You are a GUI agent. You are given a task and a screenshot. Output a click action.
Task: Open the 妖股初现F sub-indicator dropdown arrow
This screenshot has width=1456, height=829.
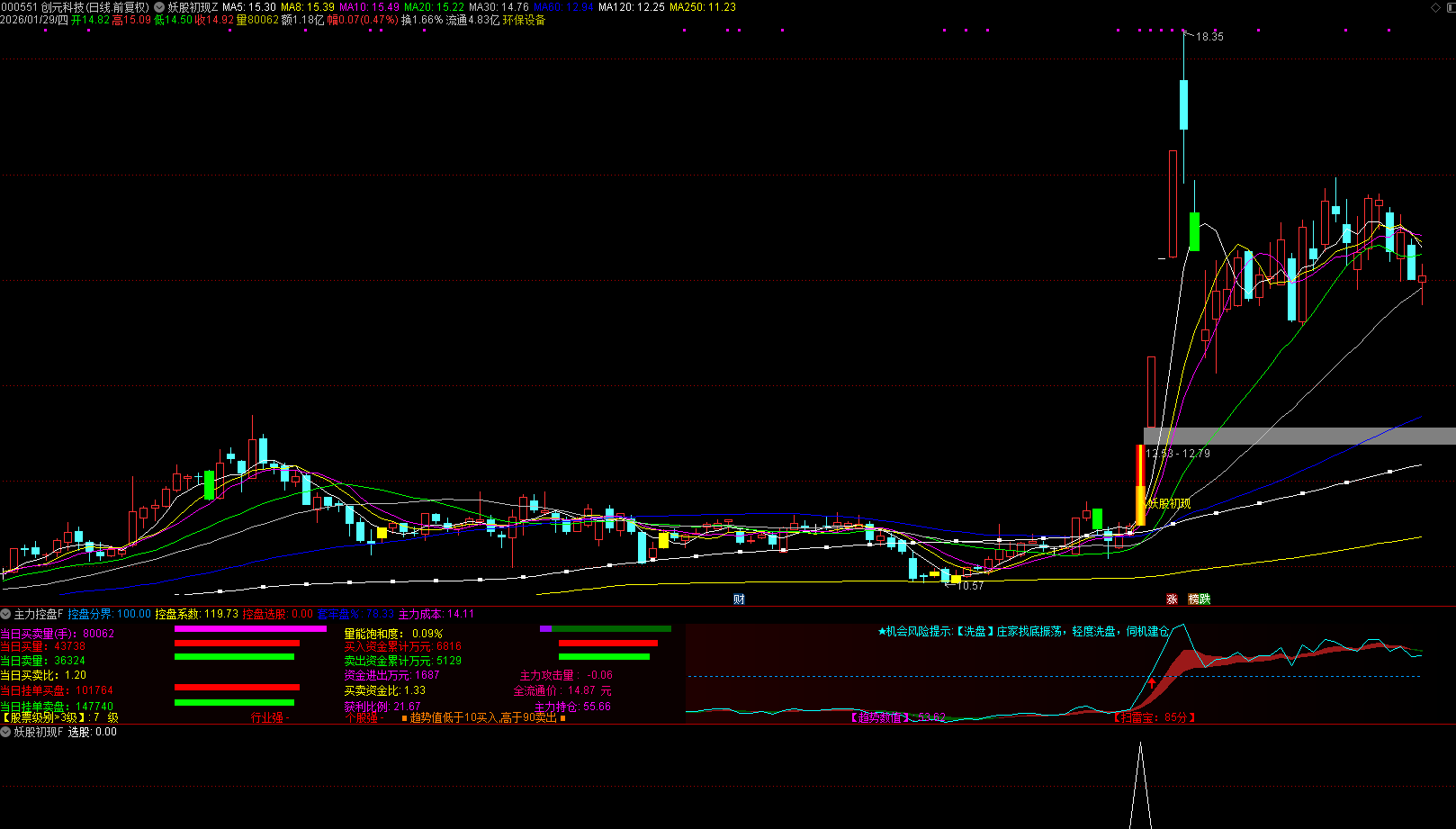pos(5,732)
